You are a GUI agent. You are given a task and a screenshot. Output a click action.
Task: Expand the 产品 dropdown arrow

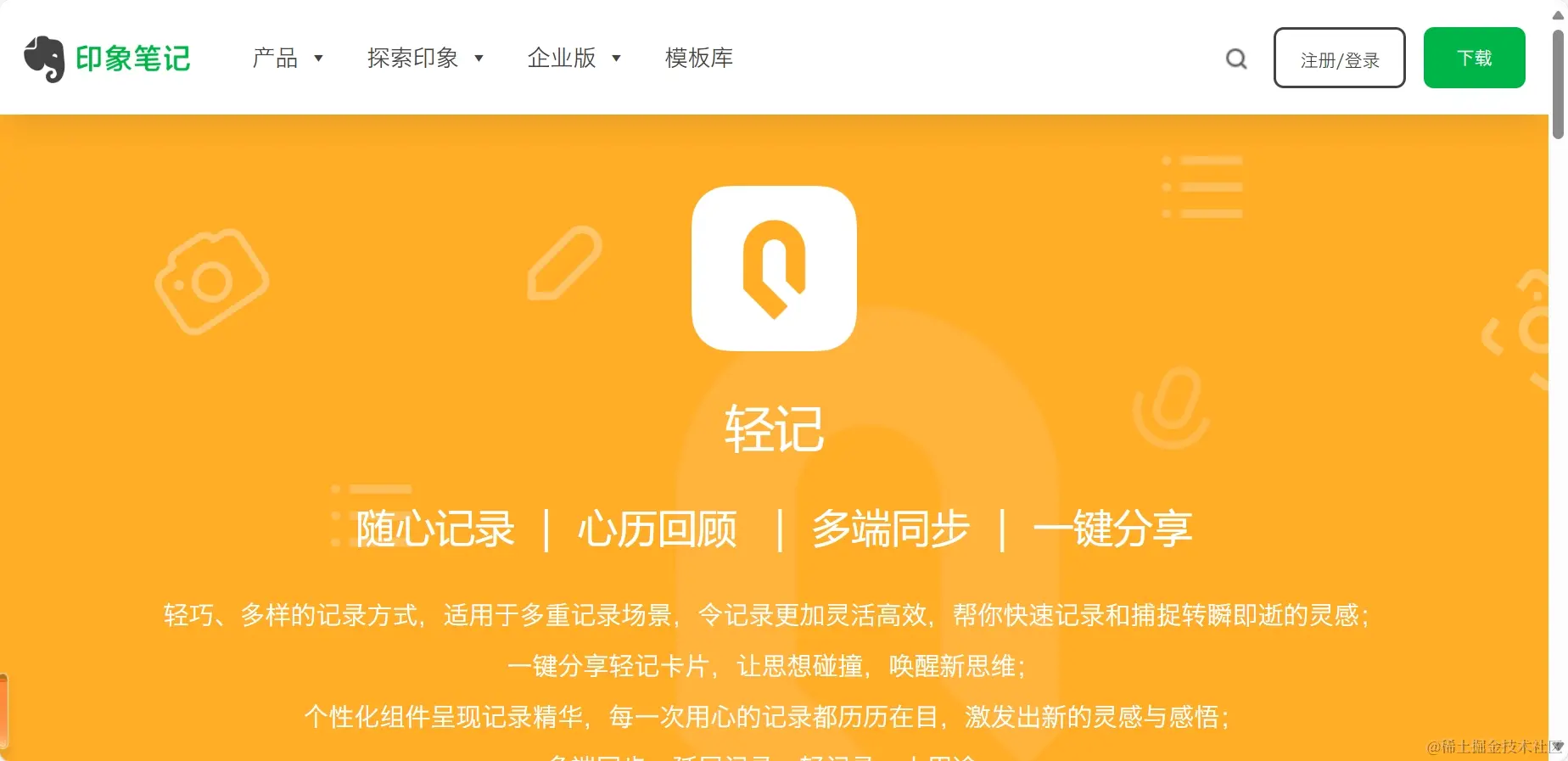click(319, 59)
